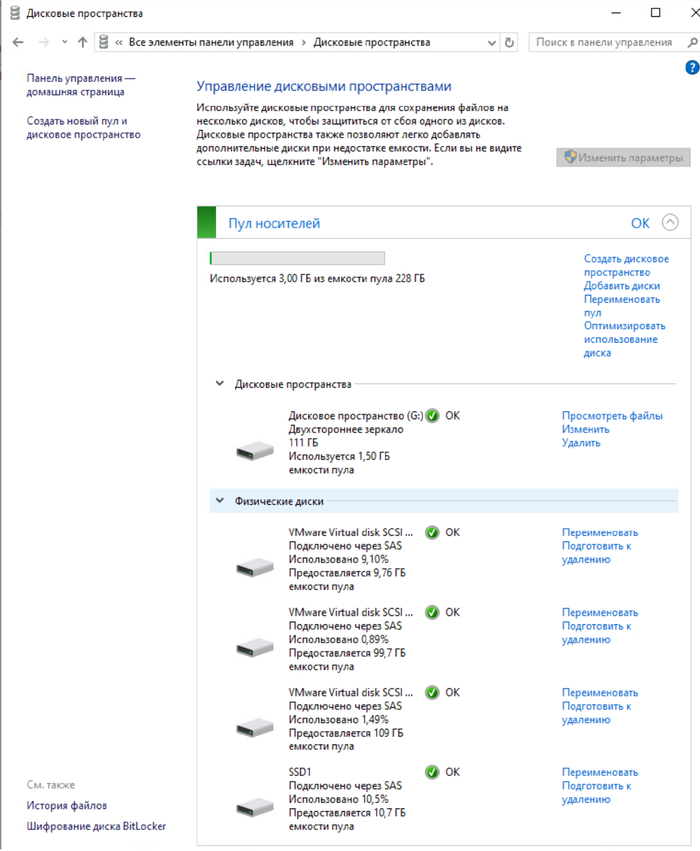The height and width of the screenshot is (851, 700).
Task: Click the Up one level arrow
Action: (82, 43)
